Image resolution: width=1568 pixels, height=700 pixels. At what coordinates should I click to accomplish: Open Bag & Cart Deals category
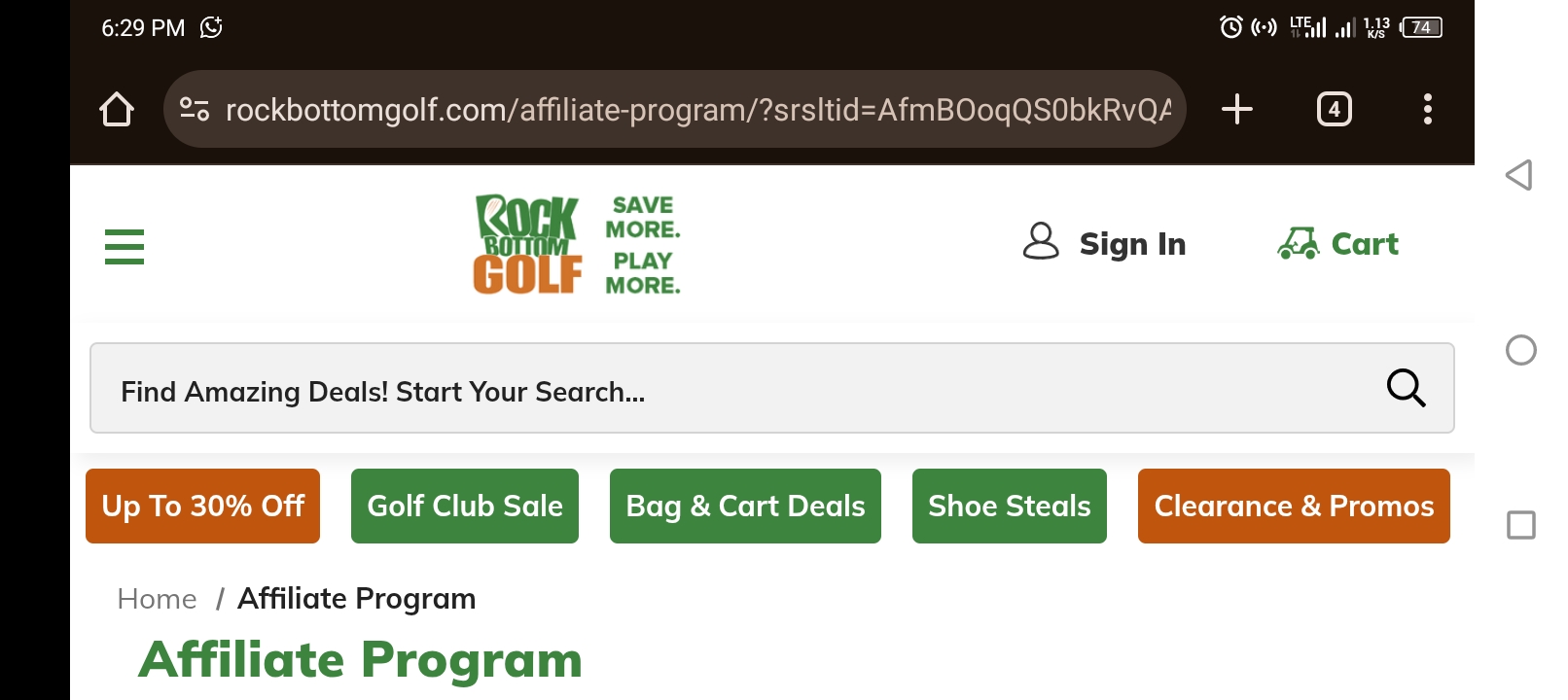tap(745, 506)
